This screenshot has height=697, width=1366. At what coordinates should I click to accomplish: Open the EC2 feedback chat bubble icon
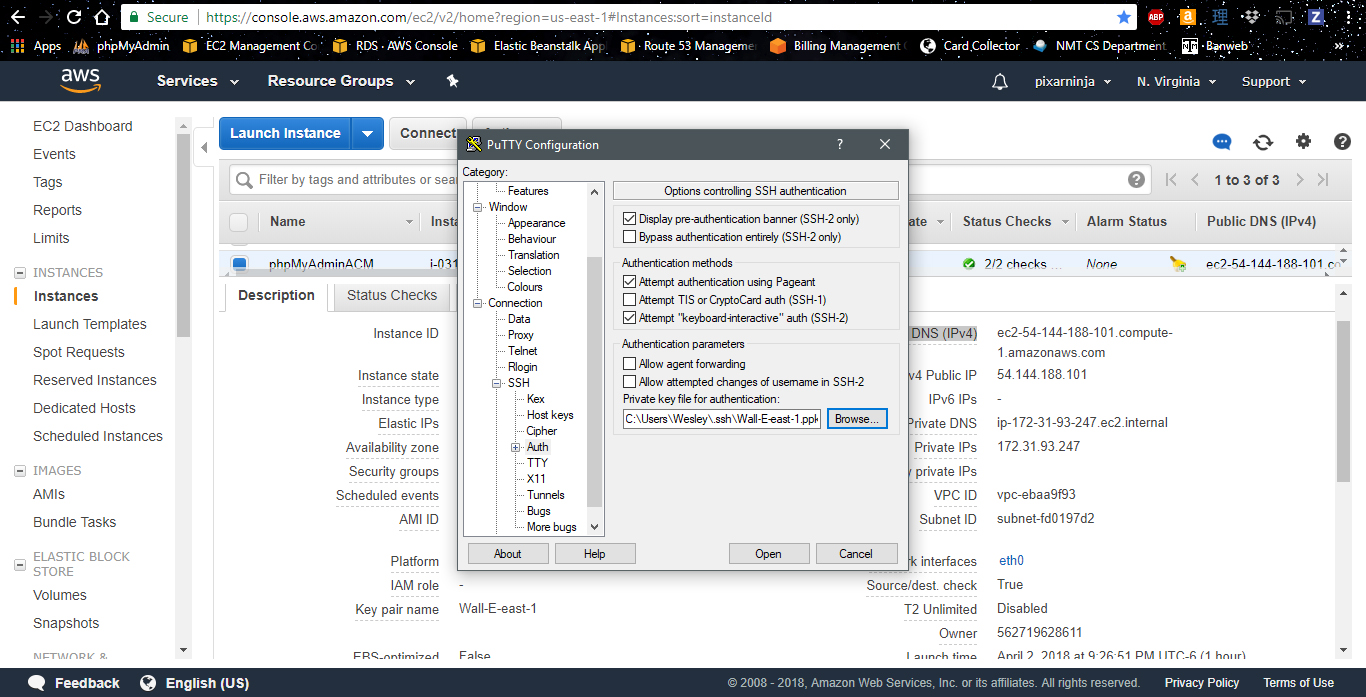[x=1222, y=142]
